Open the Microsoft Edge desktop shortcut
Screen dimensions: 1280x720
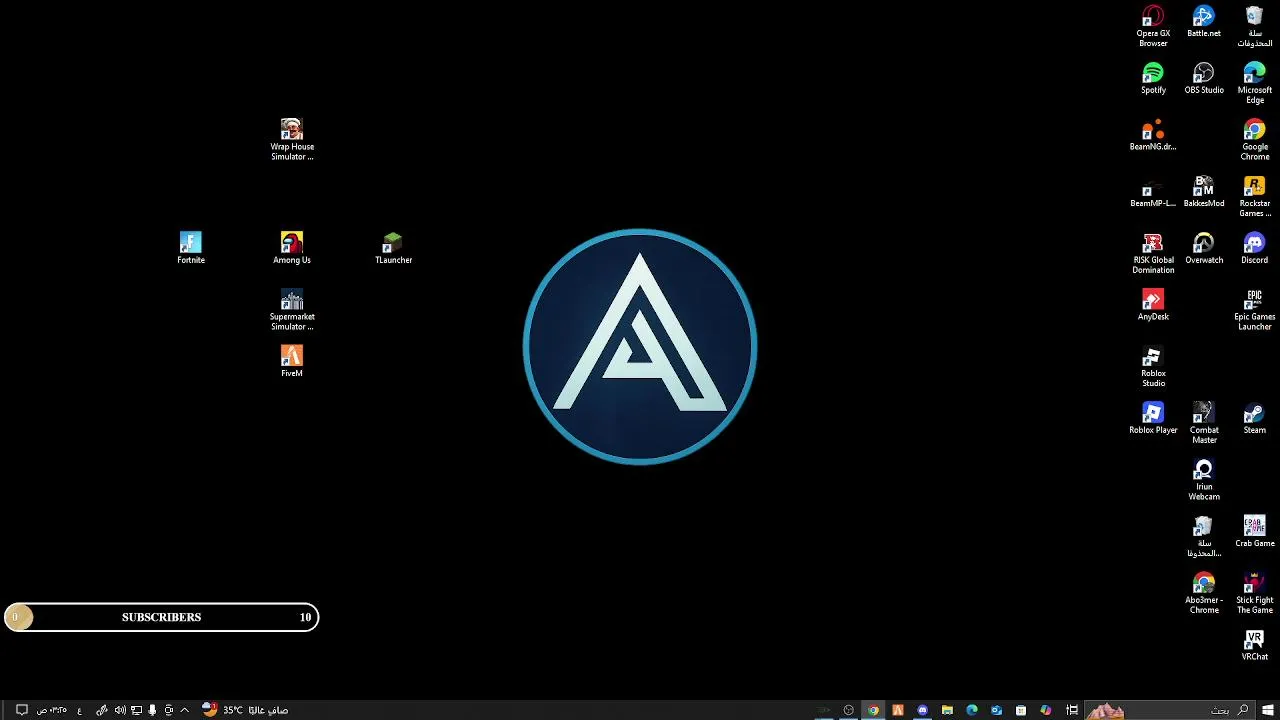click(1255, 84)
